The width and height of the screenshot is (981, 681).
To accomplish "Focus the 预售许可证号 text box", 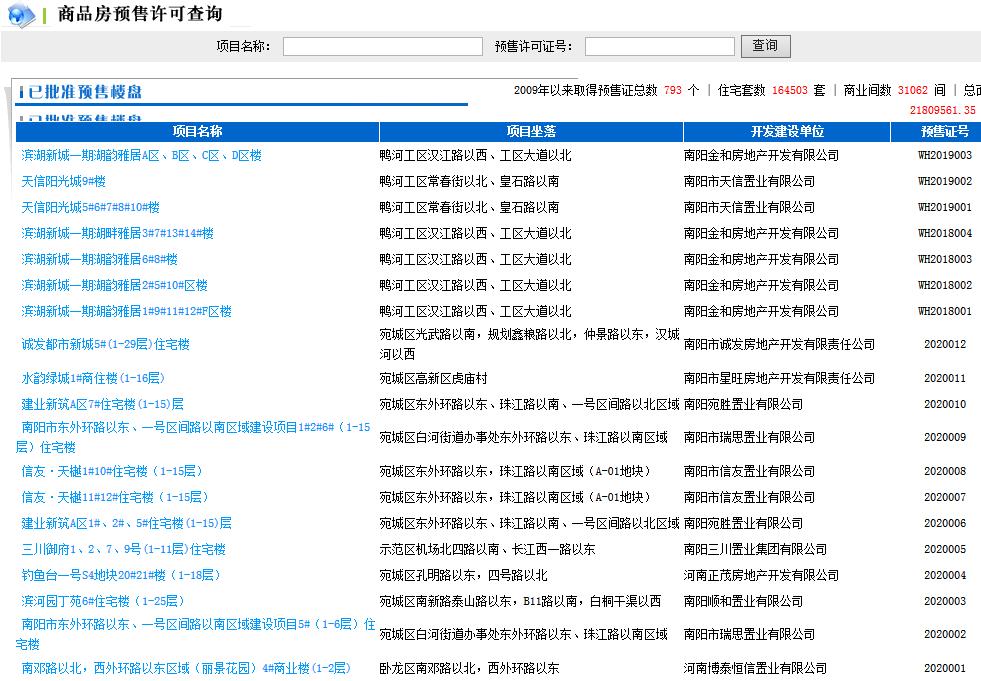I will coord(659,46).
